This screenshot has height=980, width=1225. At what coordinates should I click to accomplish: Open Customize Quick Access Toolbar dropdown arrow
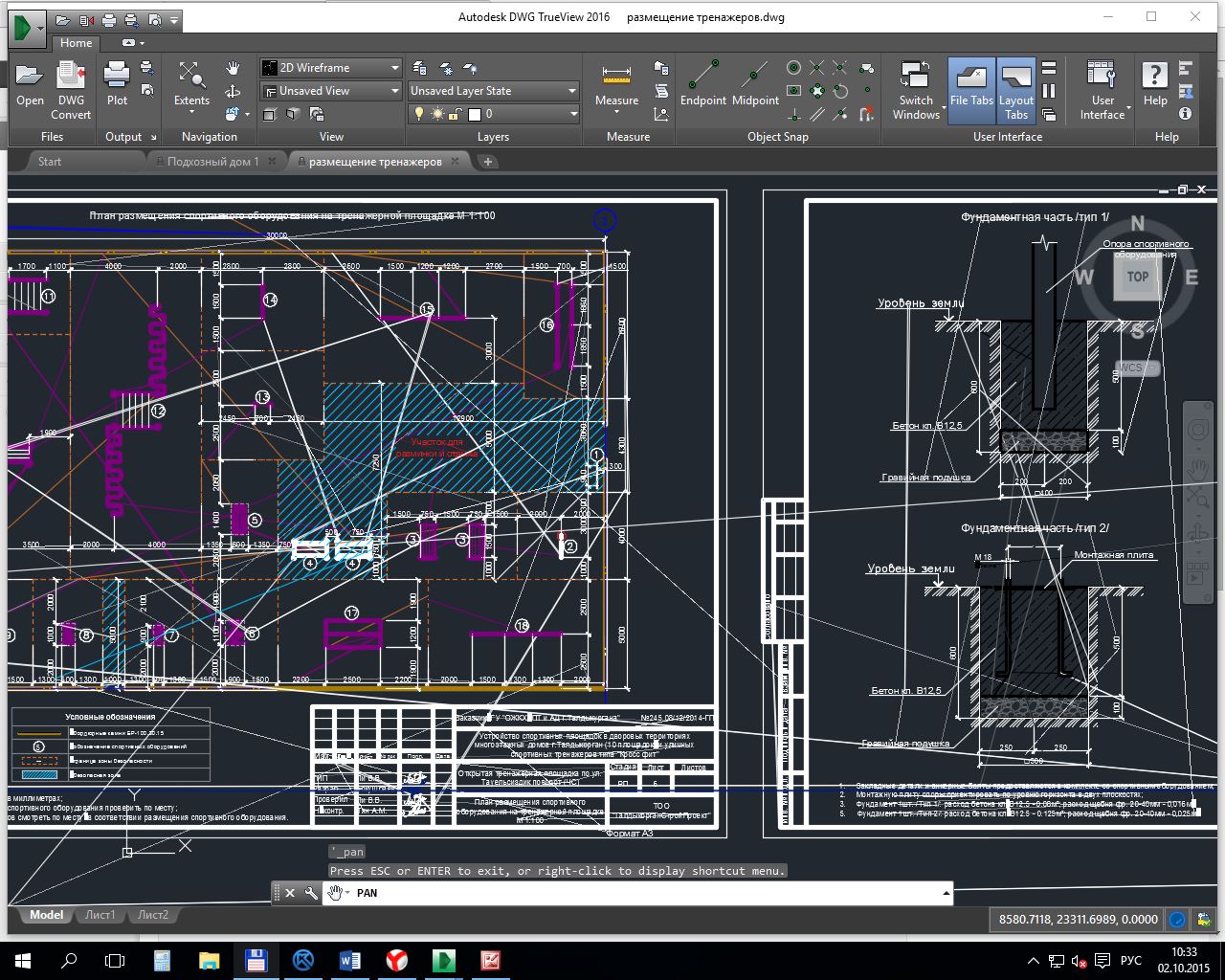coord(174,19)
